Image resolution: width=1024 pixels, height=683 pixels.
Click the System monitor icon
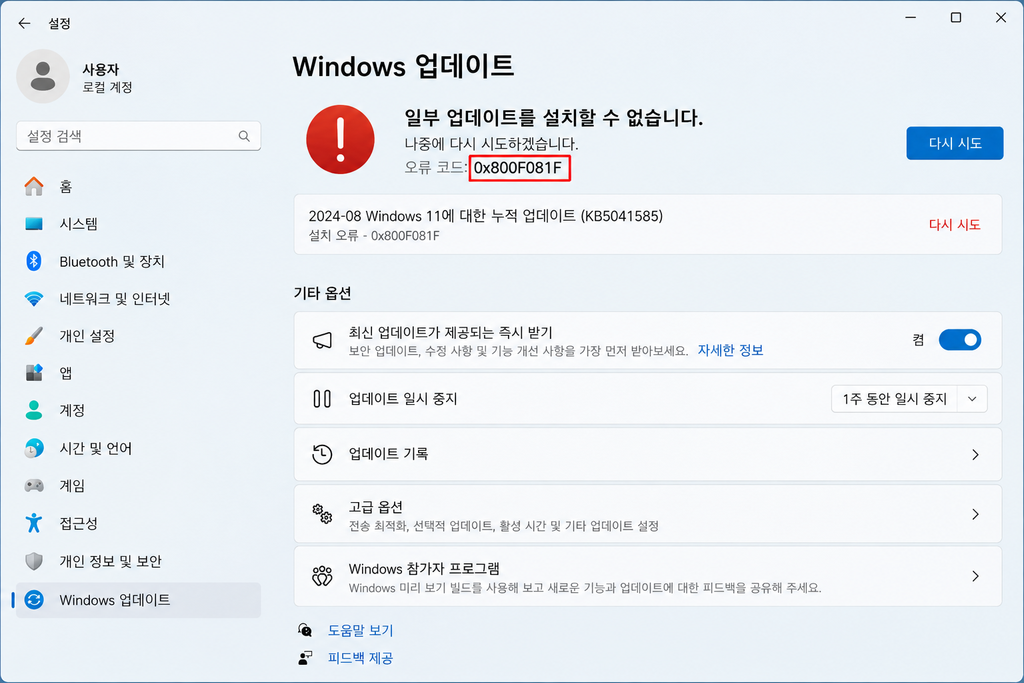[34, 224]
